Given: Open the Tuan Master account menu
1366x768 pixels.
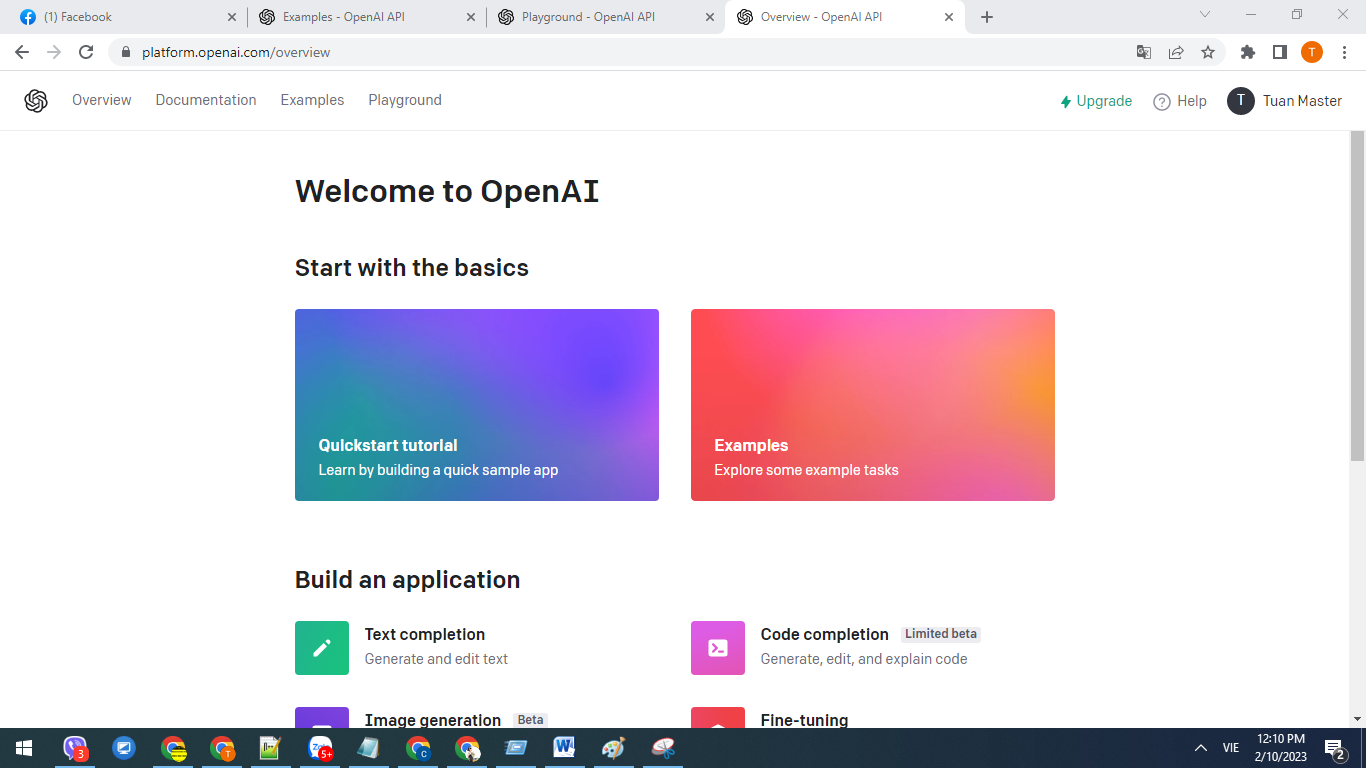Looking at the screenshot, I should coord(1284,101).
